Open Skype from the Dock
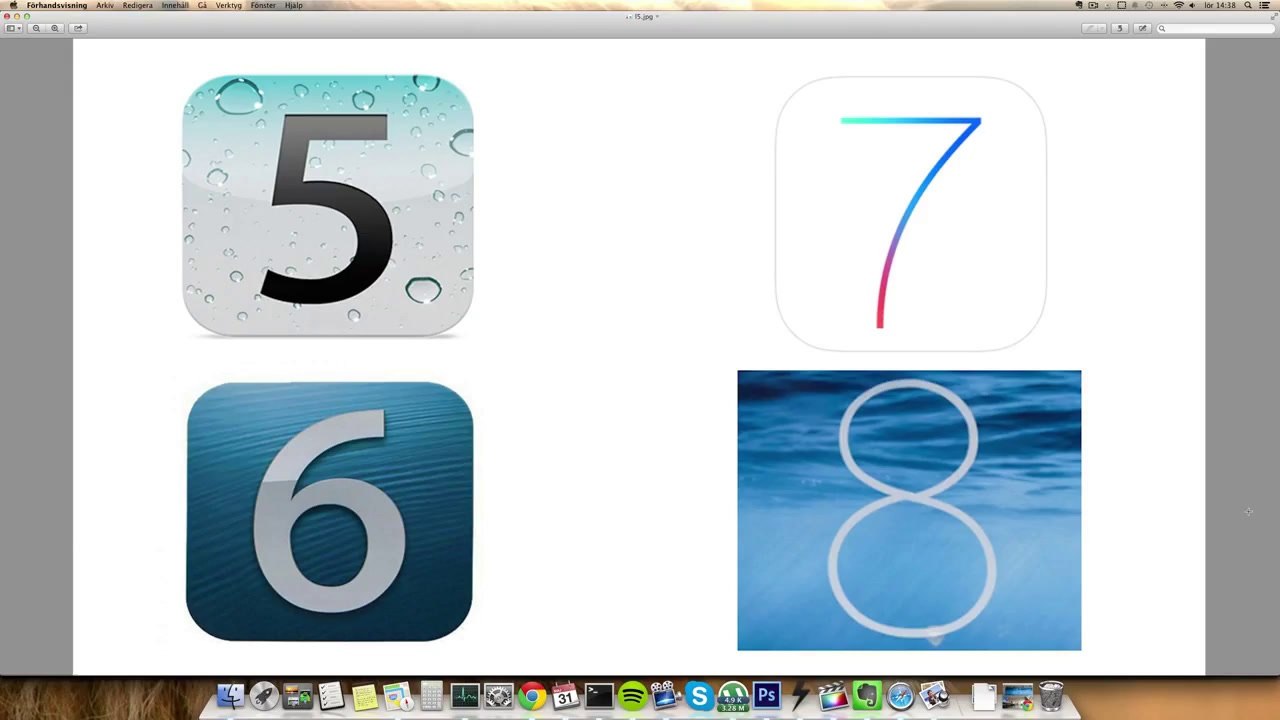The image size is (1280, 720). pos(700,696)
